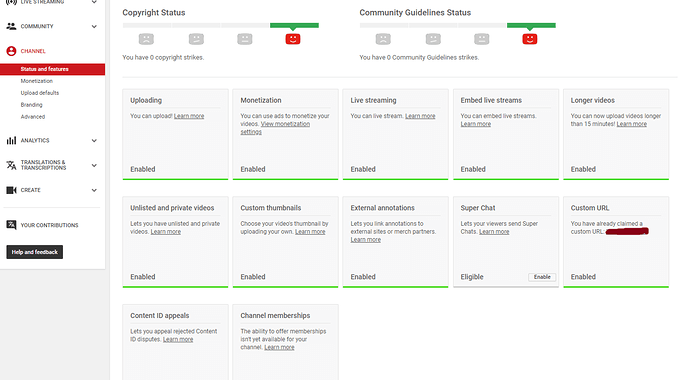This screenshot has width=690, height=380.
Task: Open Learn more in Super Chat card
Action: (x=494, y=232)
